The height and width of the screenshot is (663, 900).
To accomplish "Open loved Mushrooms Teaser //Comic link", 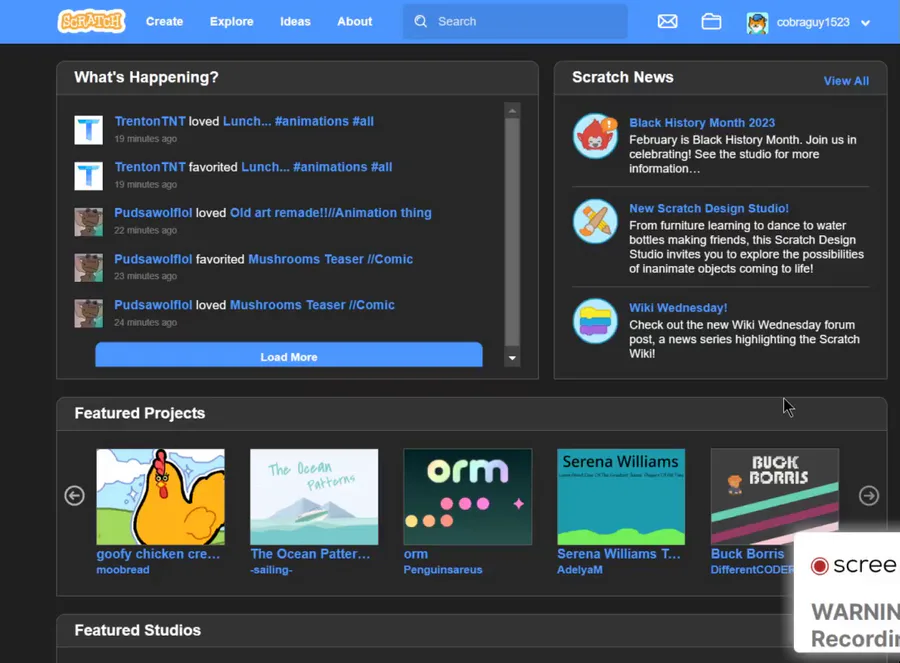I will [312, 305].
